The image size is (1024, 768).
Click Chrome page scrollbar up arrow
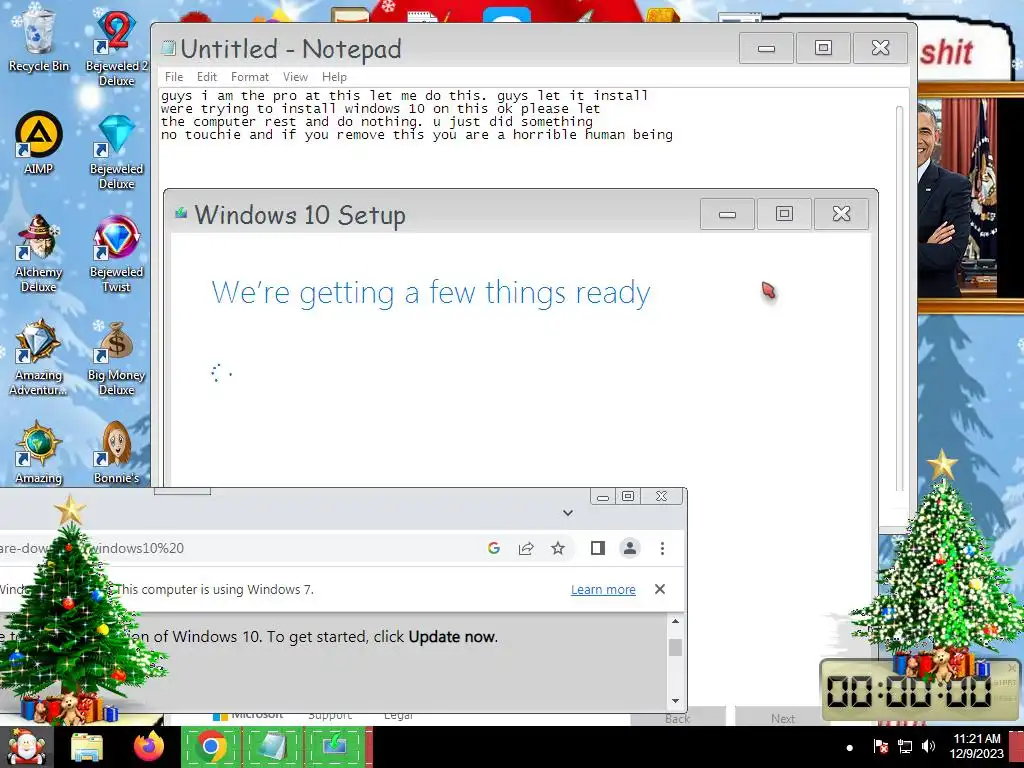pyautogui.click(x=675, y=621)
